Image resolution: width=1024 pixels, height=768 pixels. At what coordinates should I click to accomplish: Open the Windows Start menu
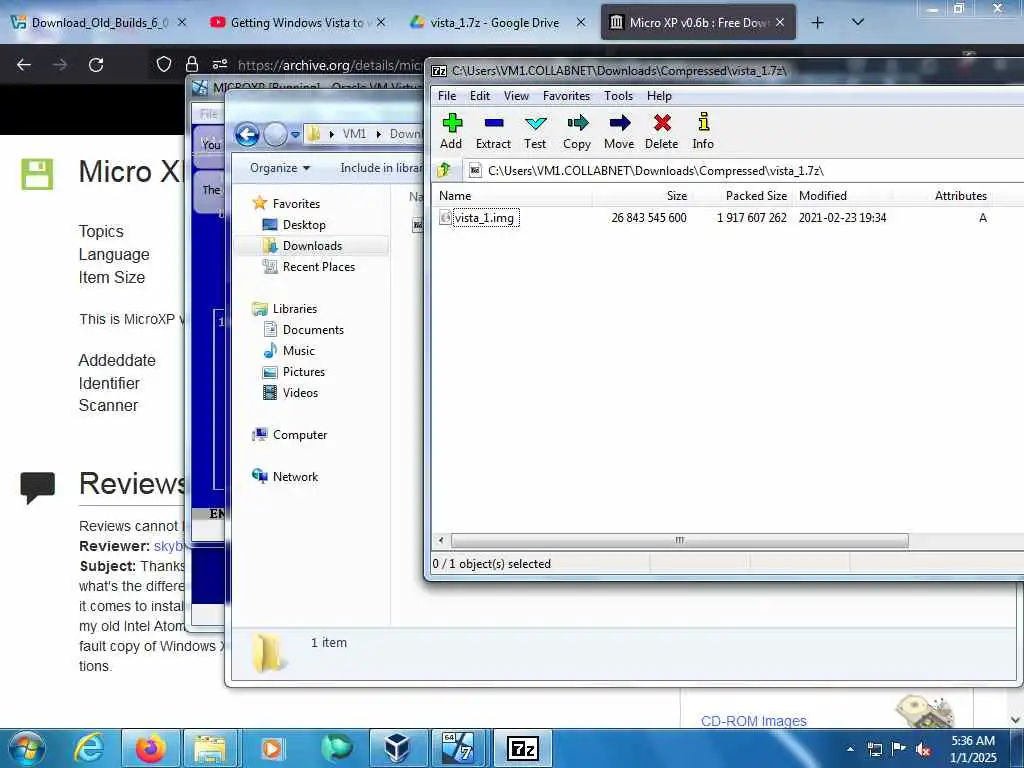pos(27,749)
